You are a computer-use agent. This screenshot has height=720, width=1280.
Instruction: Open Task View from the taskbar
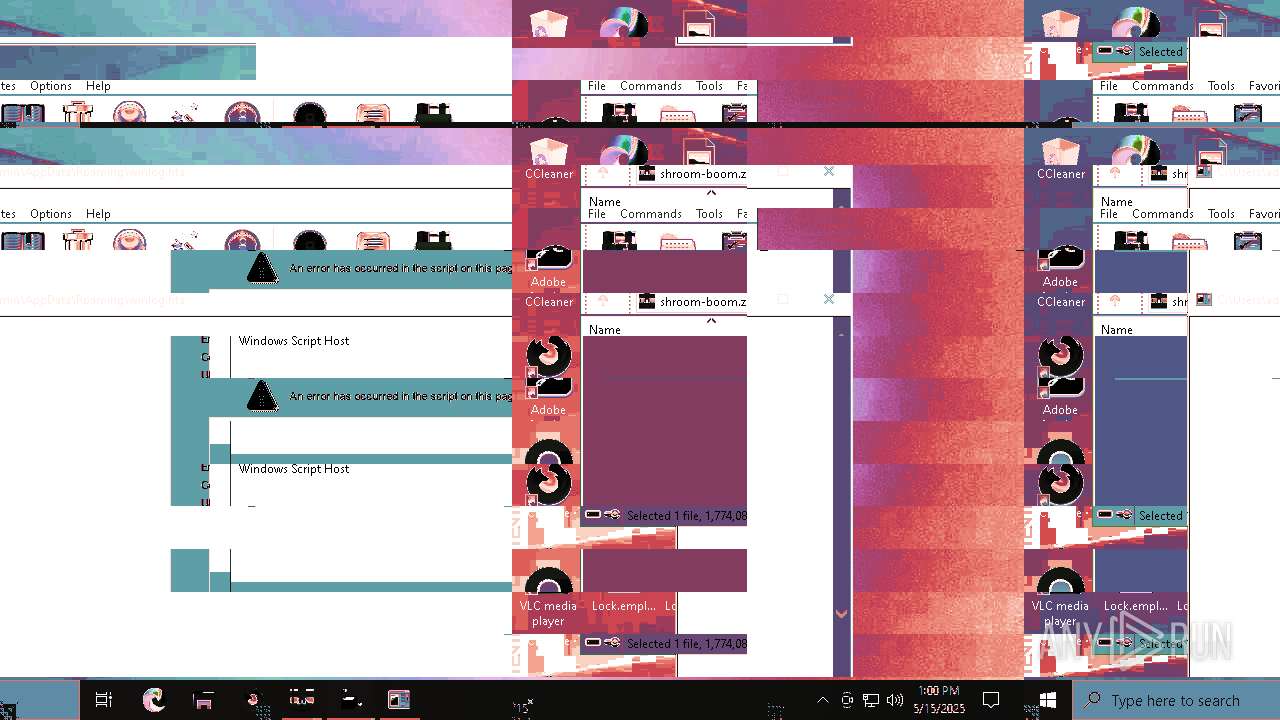(103, 700)
